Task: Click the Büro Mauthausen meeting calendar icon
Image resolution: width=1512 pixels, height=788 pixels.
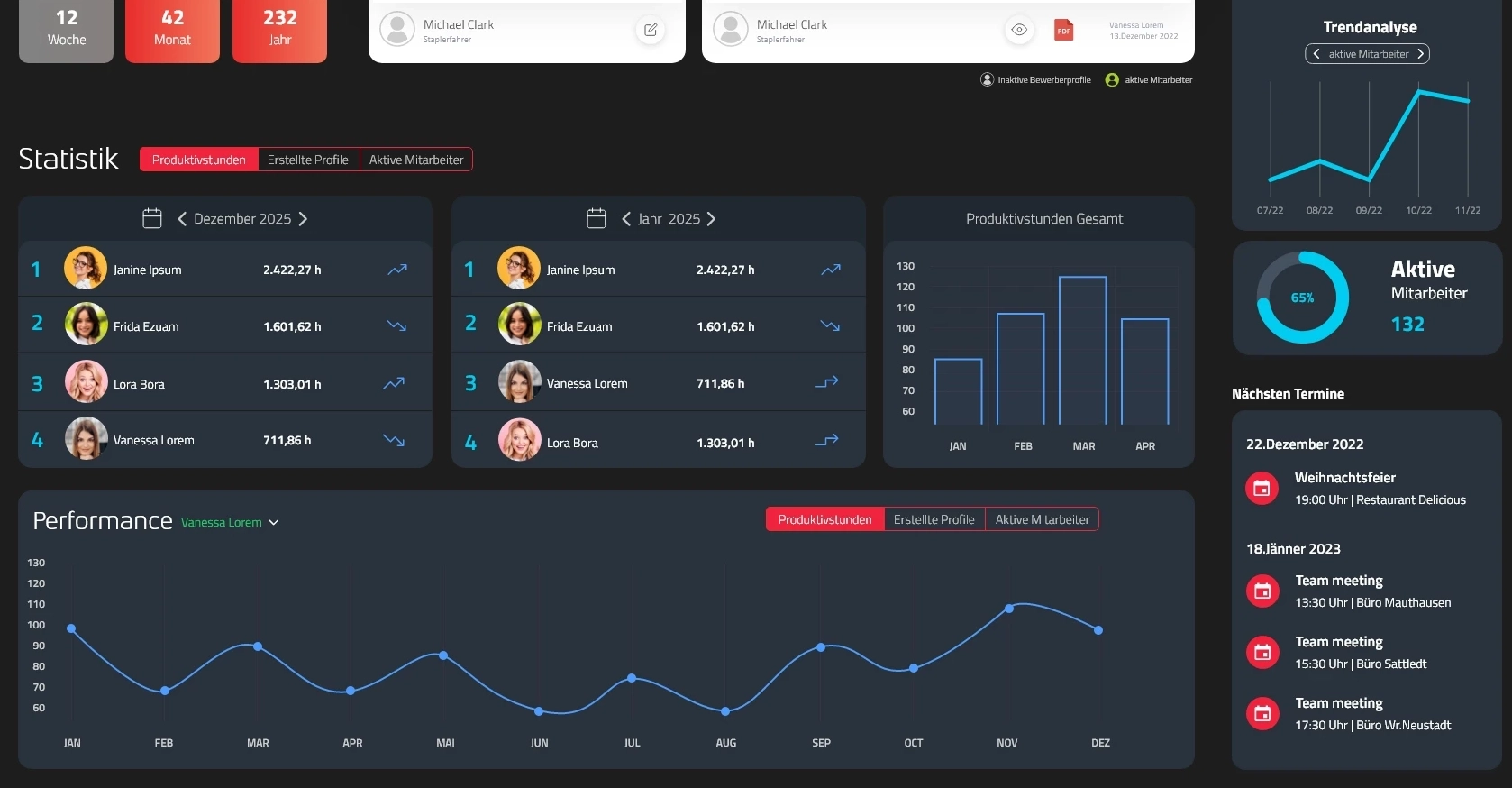Action: pyautogui.click(x=1262, y=591)
